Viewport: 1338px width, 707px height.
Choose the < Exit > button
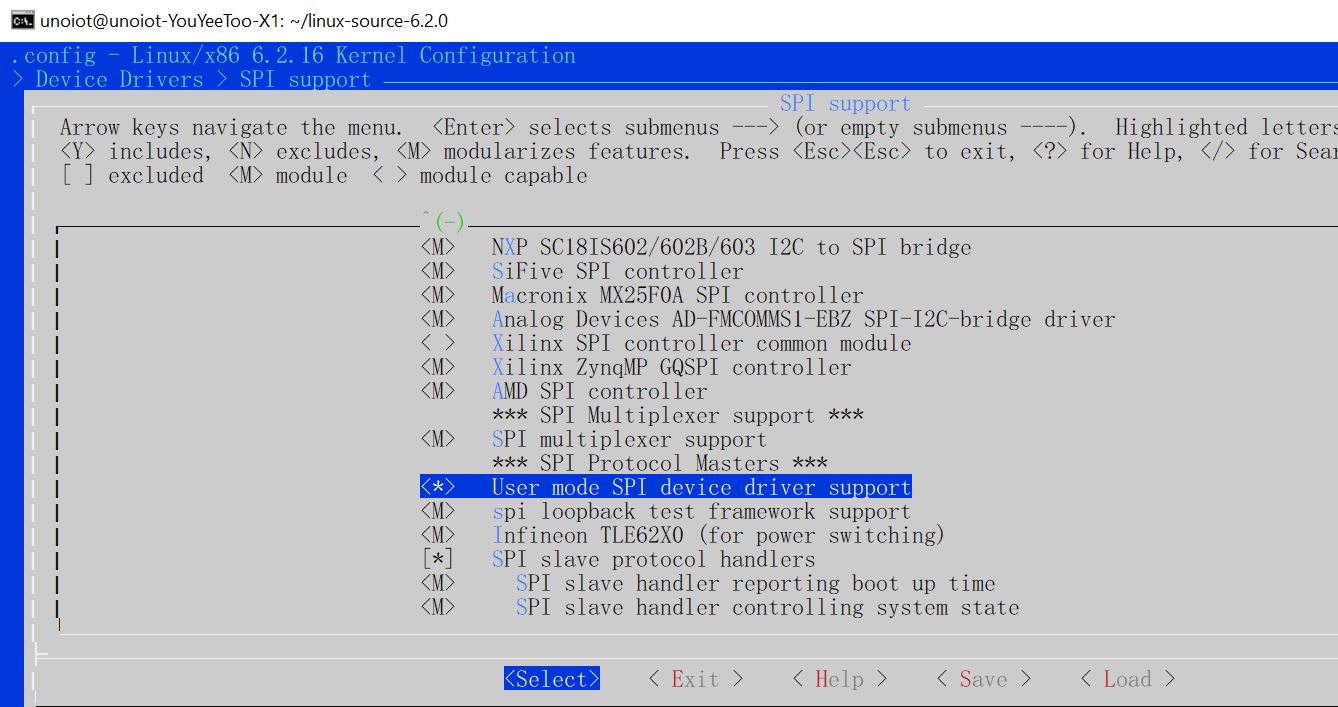[696, 679]
